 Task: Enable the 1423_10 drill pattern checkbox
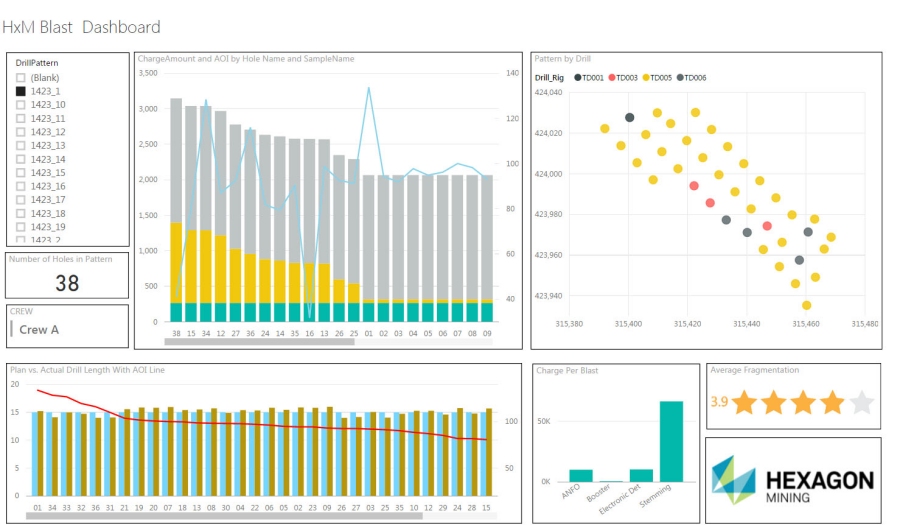(21, 105)
